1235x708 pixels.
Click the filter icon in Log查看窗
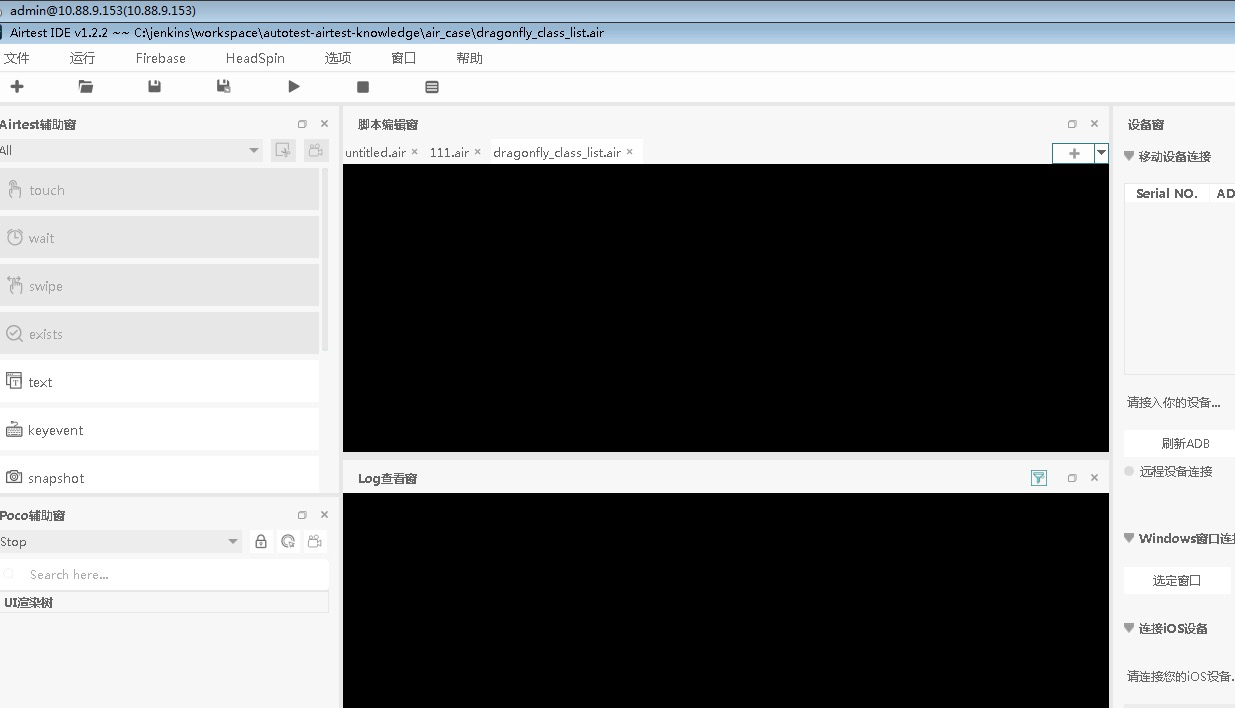click(x=1039, y=478)
